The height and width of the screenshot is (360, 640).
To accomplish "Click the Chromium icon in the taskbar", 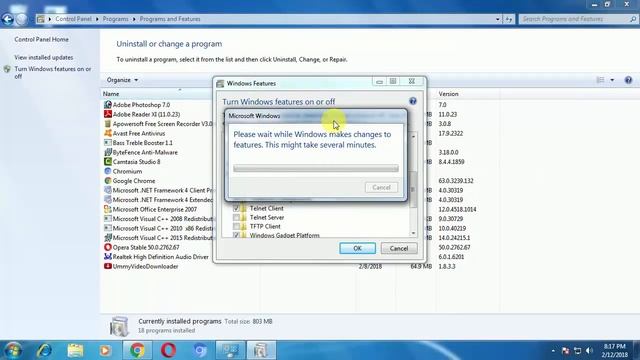I will (200, 350).
